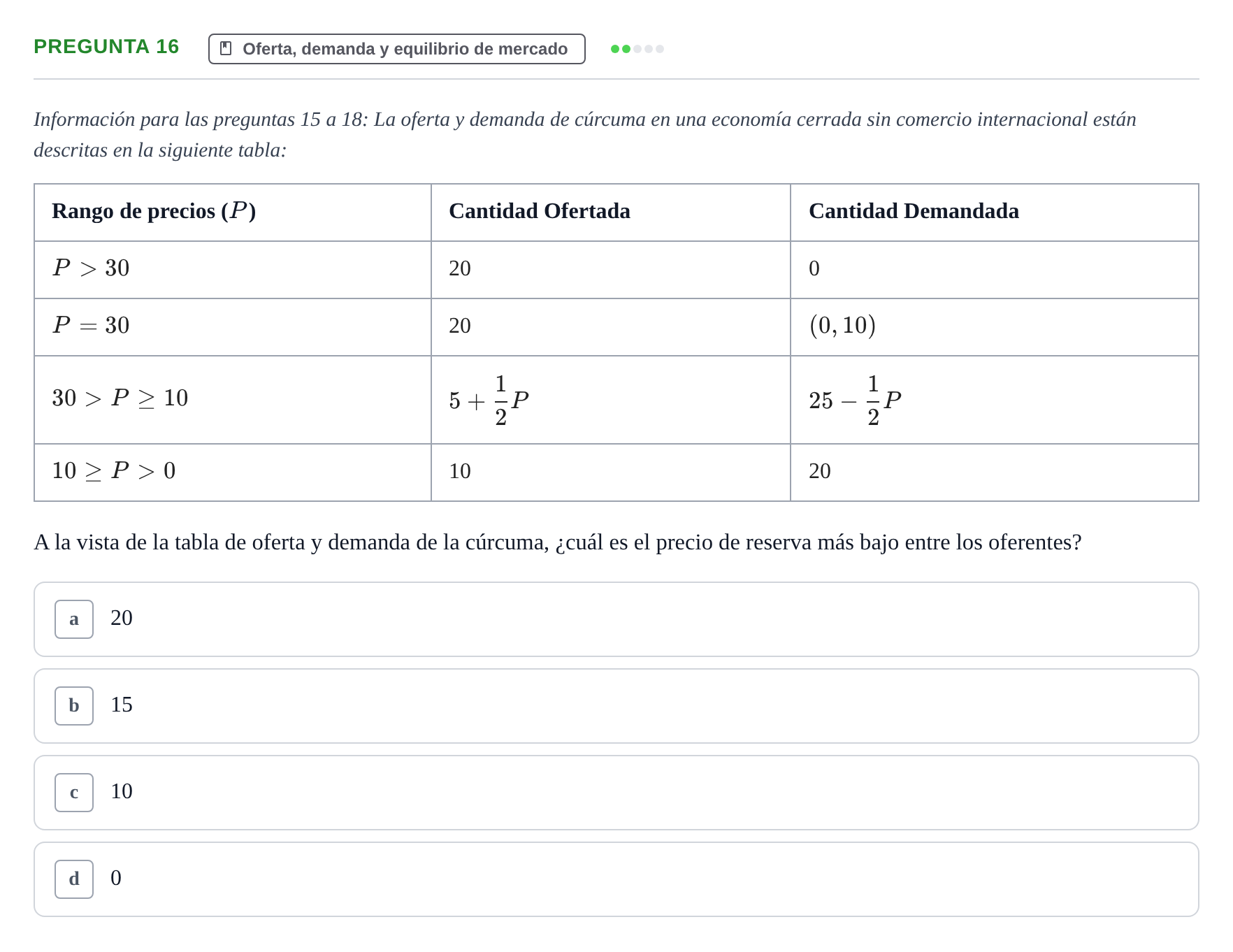This screenshot has width=1233, height=952.
Task: Open the Oferta, demanda y equilibrio de mercado tag
Action: click(x=396, y=49)
